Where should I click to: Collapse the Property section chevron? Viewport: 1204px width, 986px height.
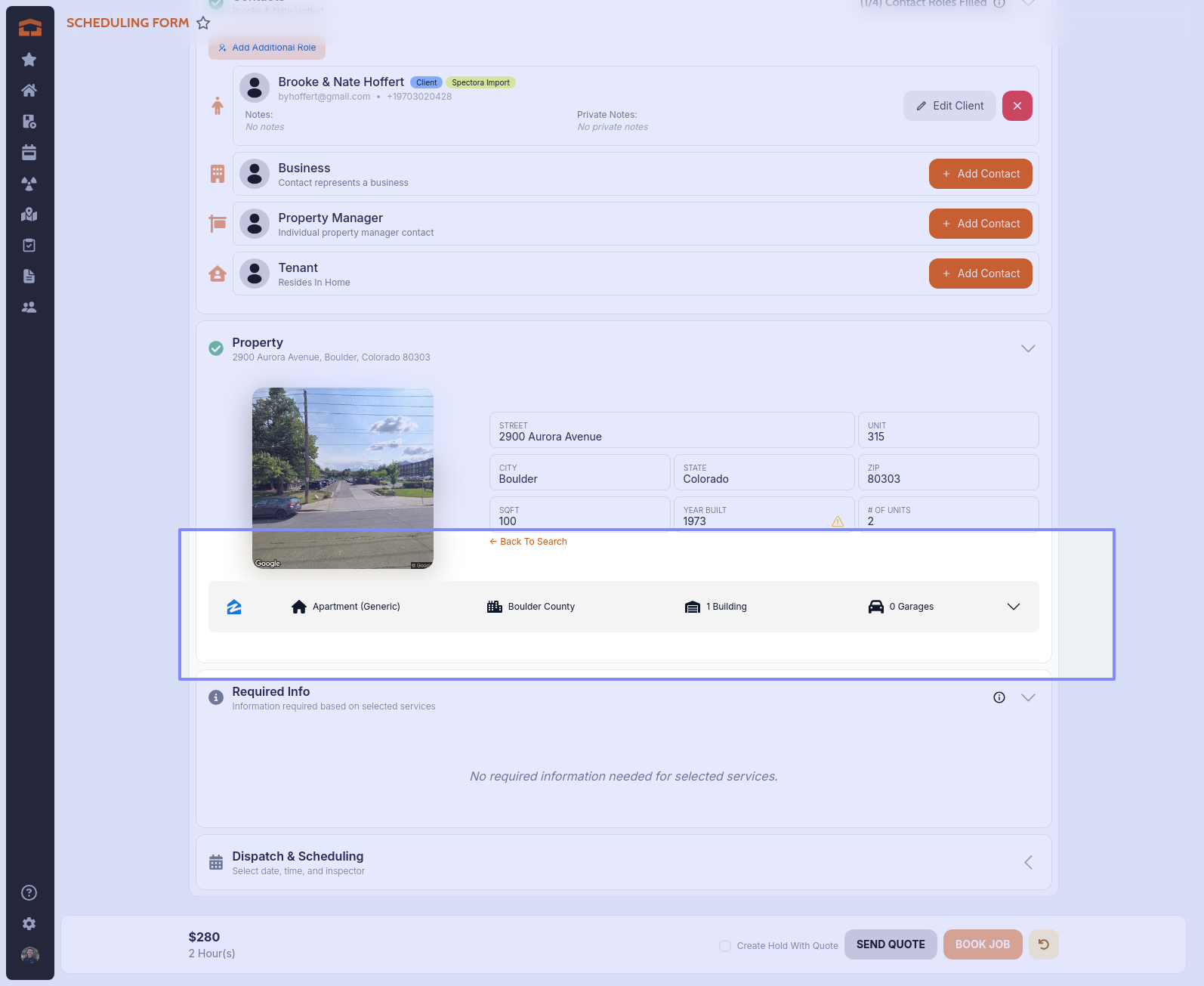click(1028, 348)
